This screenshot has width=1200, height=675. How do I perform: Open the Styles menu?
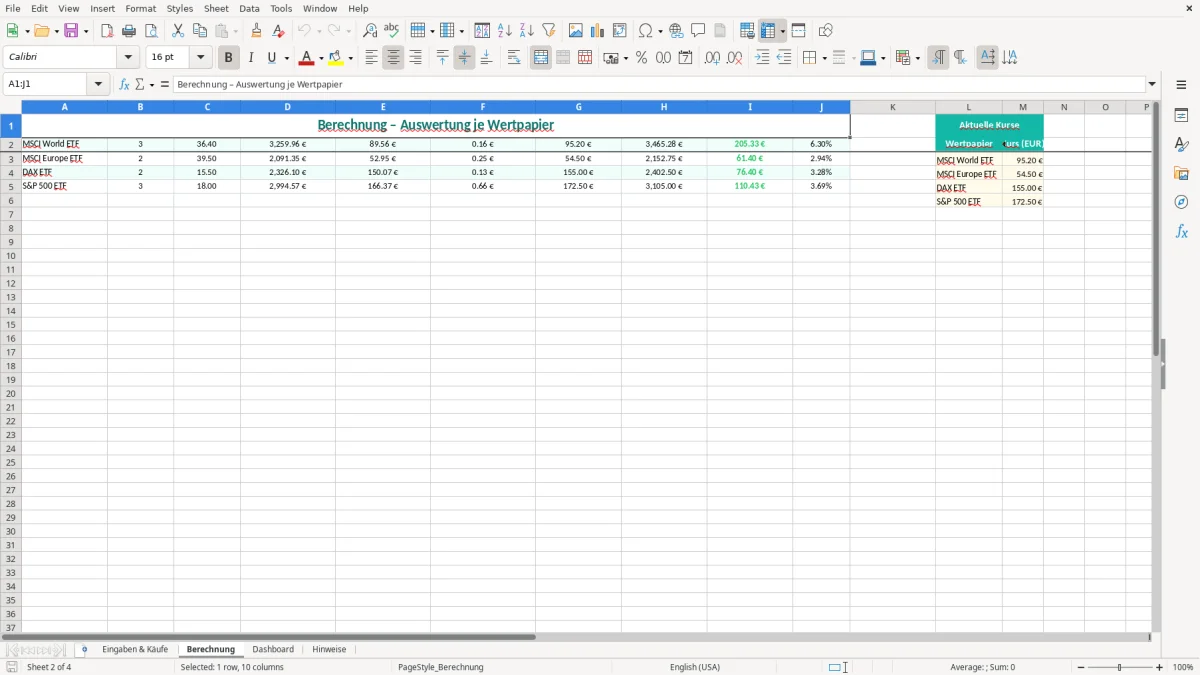point(180,8)
